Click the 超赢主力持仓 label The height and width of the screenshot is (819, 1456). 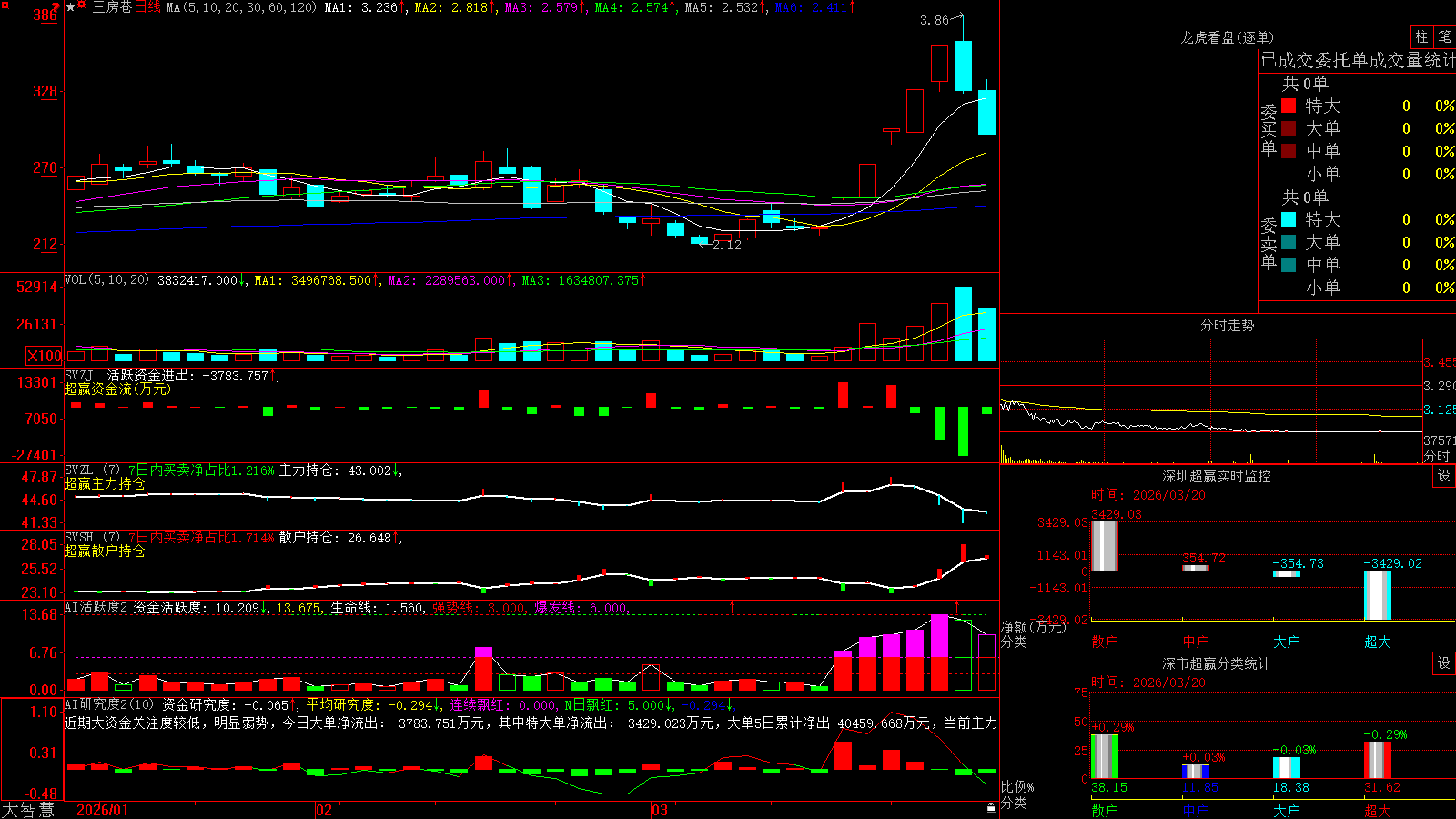[x=105, y=483]
